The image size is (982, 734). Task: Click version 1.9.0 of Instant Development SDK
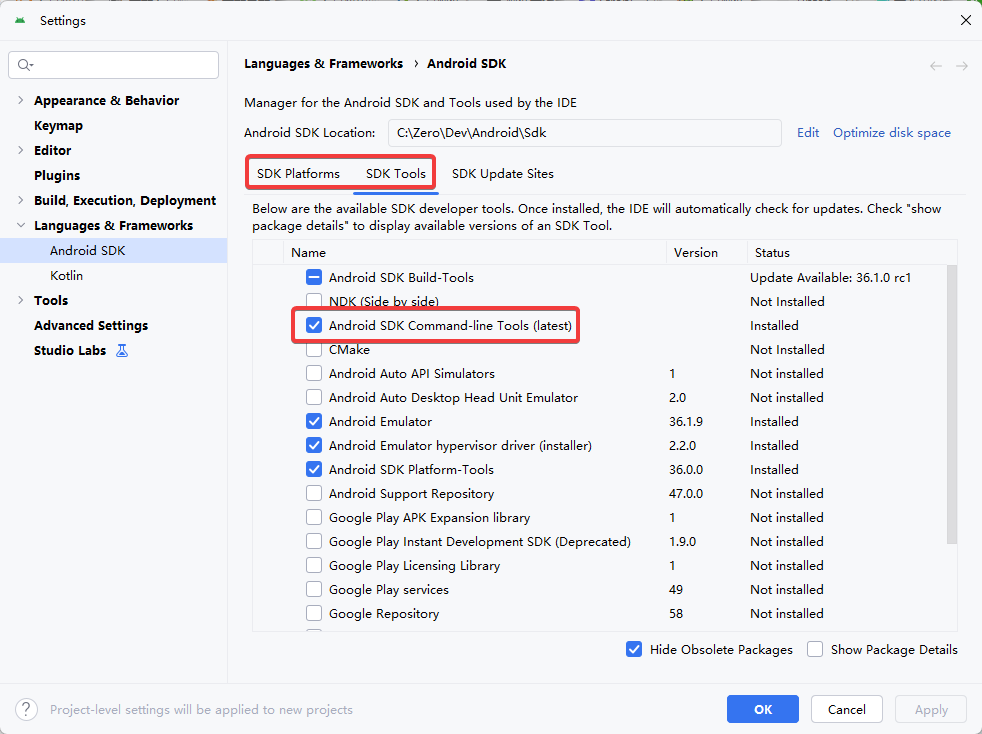click(683, 542)
